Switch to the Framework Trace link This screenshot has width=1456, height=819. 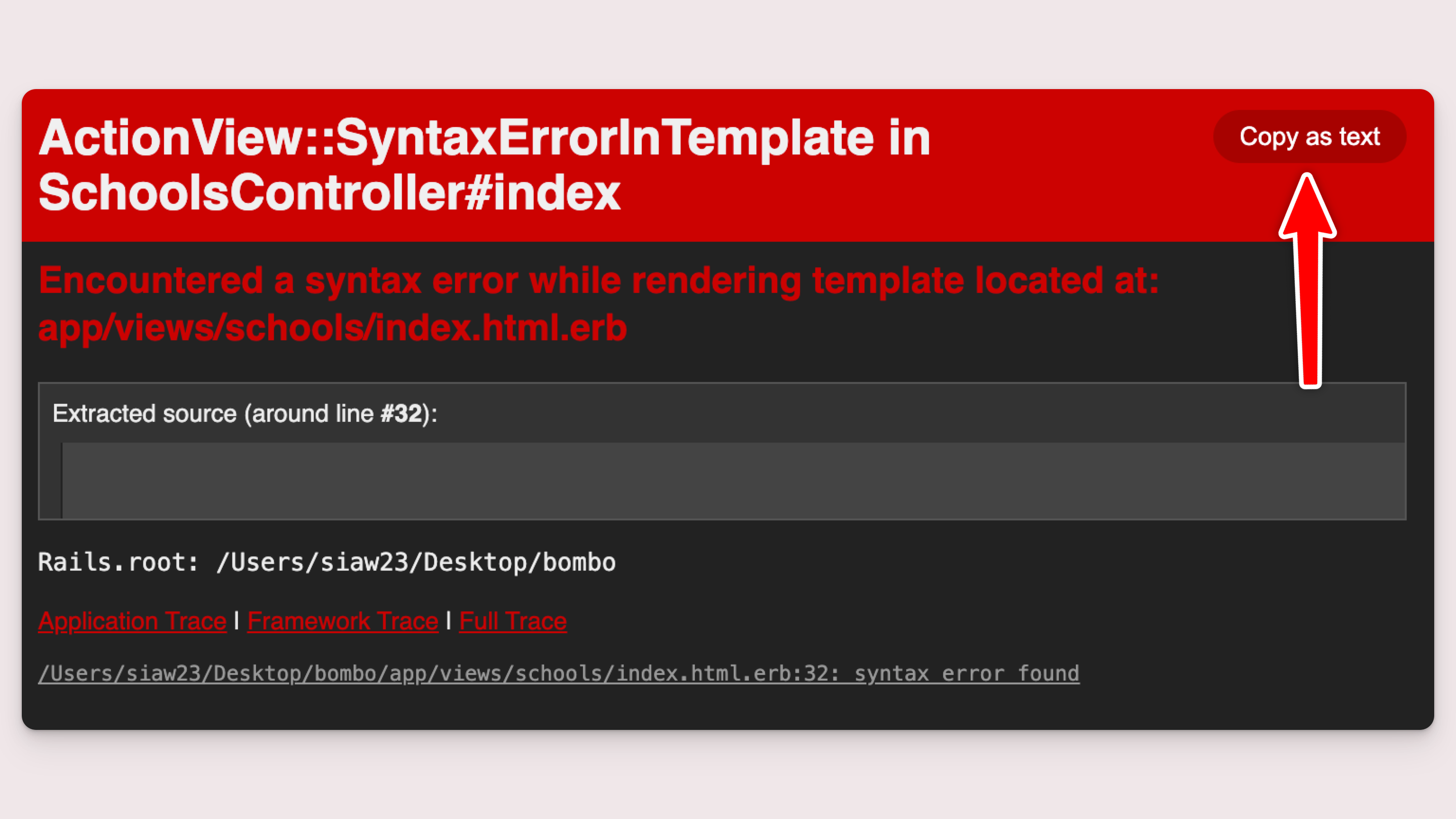click(343, 620)
